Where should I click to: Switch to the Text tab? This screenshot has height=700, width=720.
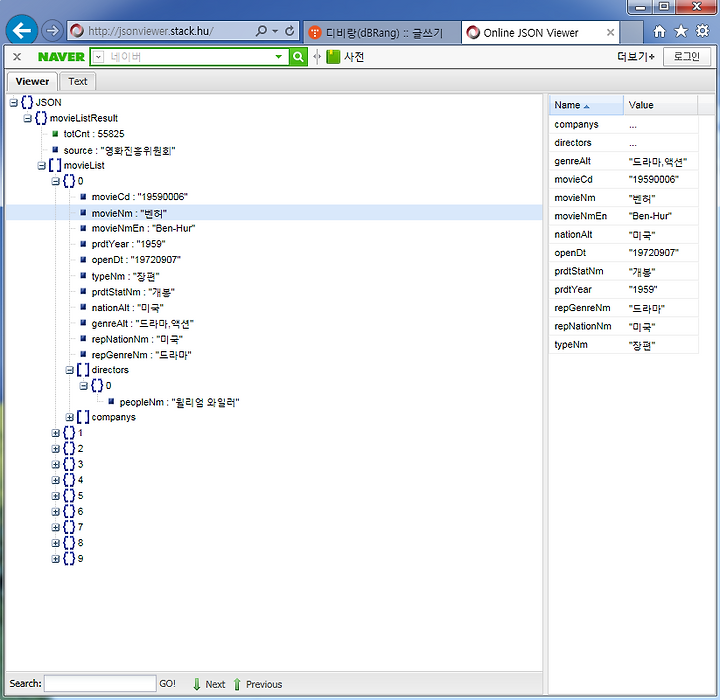tap(78, 81)
